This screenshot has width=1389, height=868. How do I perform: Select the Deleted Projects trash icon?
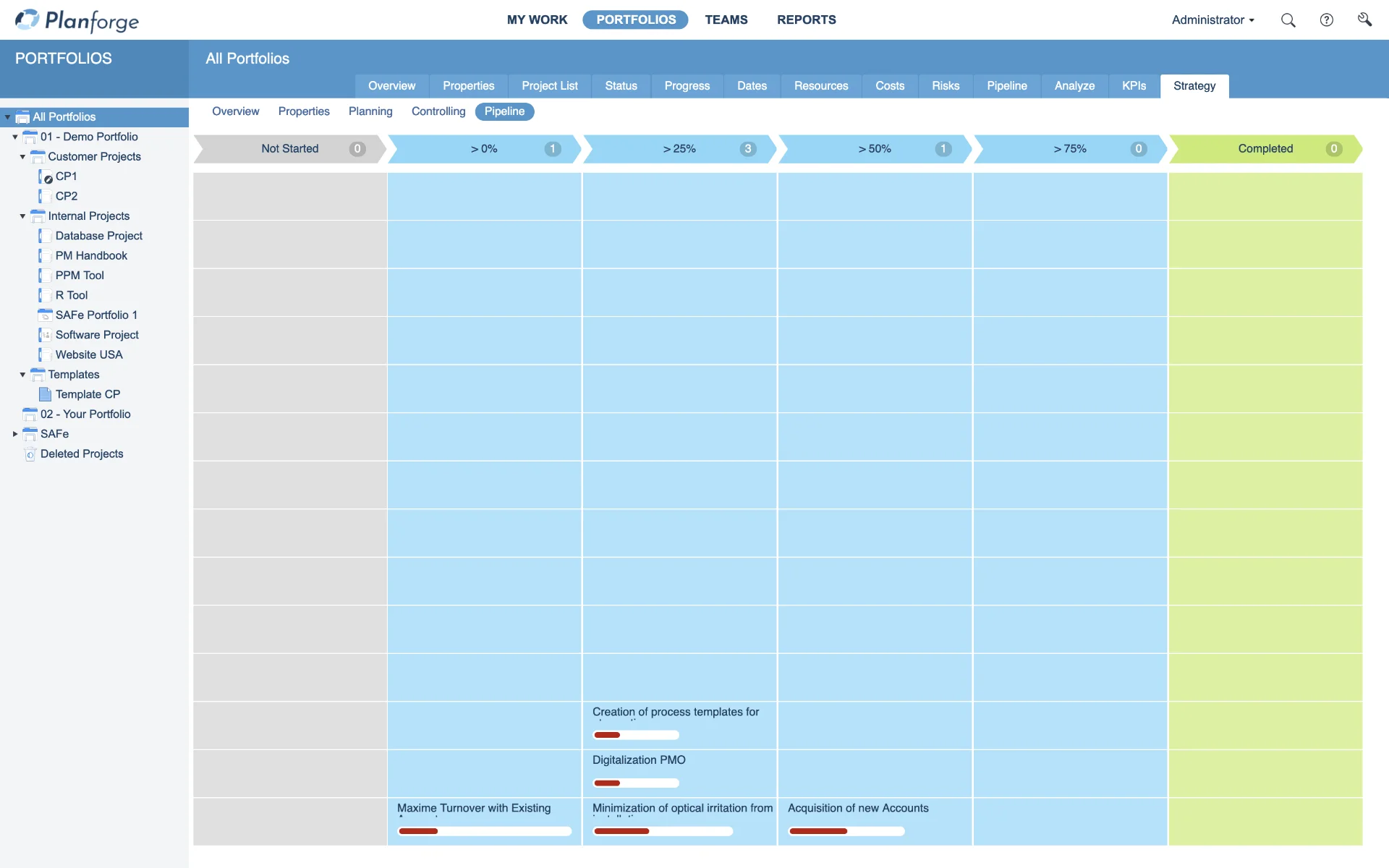coord(30,454)
